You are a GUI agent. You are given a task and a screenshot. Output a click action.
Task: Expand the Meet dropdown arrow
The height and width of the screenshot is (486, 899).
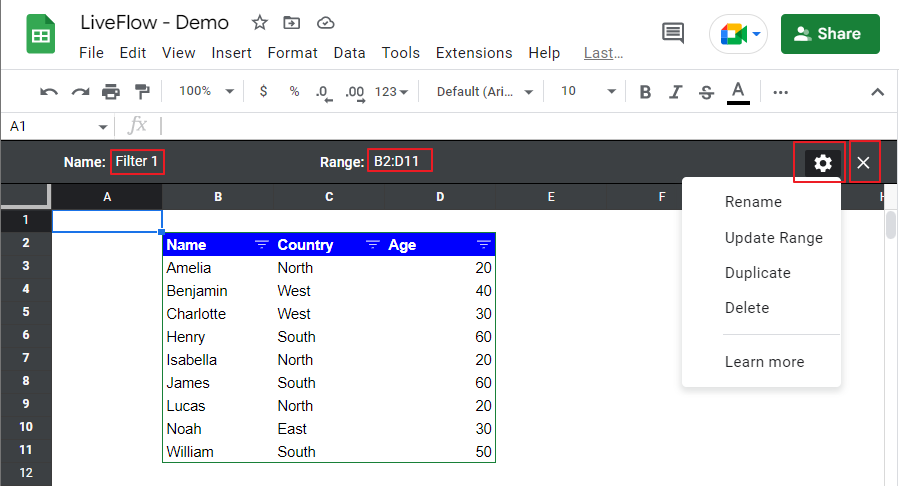pyautogui.click(x=757, y=34)
